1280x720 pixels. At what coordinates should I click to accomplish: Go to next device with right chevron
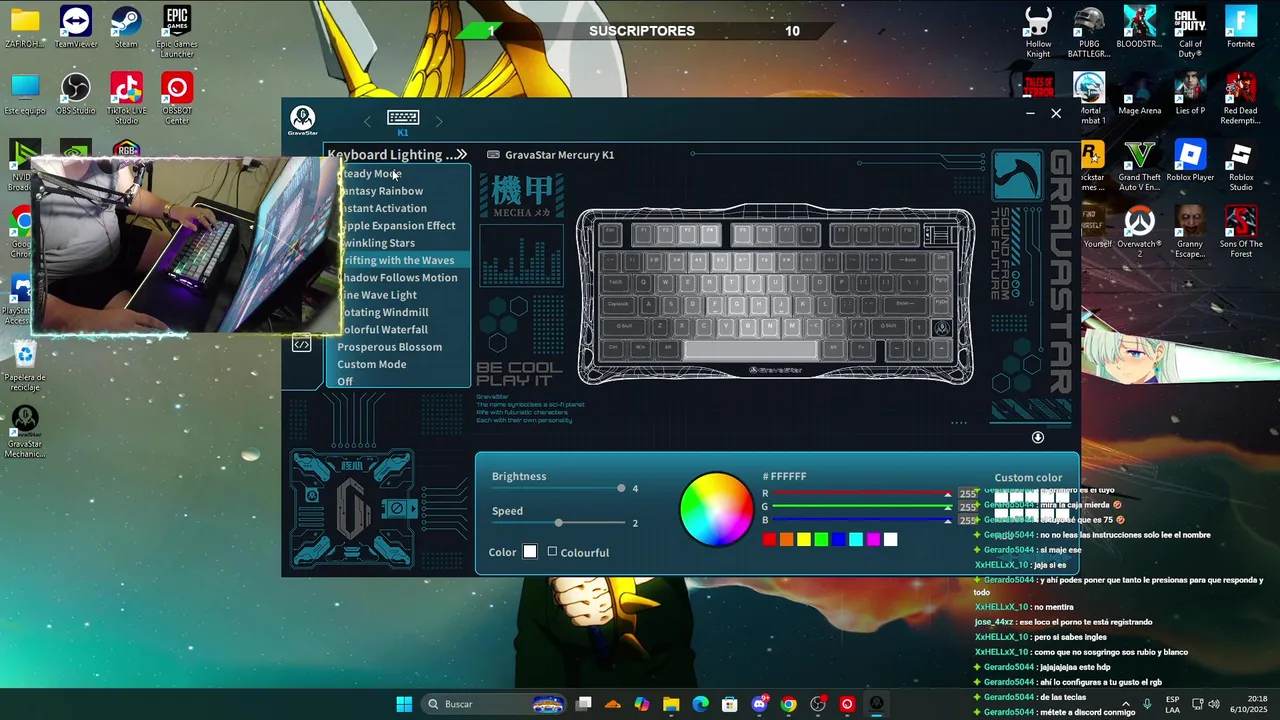click(438, 121)
